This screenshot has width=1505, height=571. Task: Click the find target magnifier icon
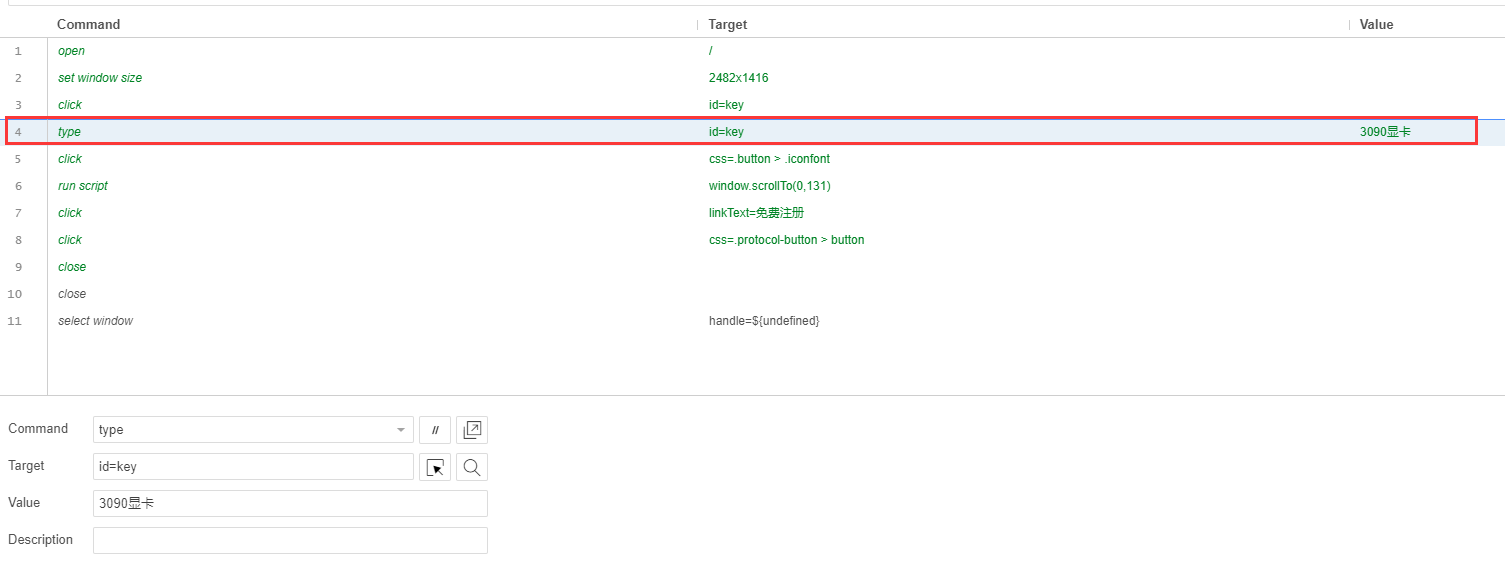[472, 467]
